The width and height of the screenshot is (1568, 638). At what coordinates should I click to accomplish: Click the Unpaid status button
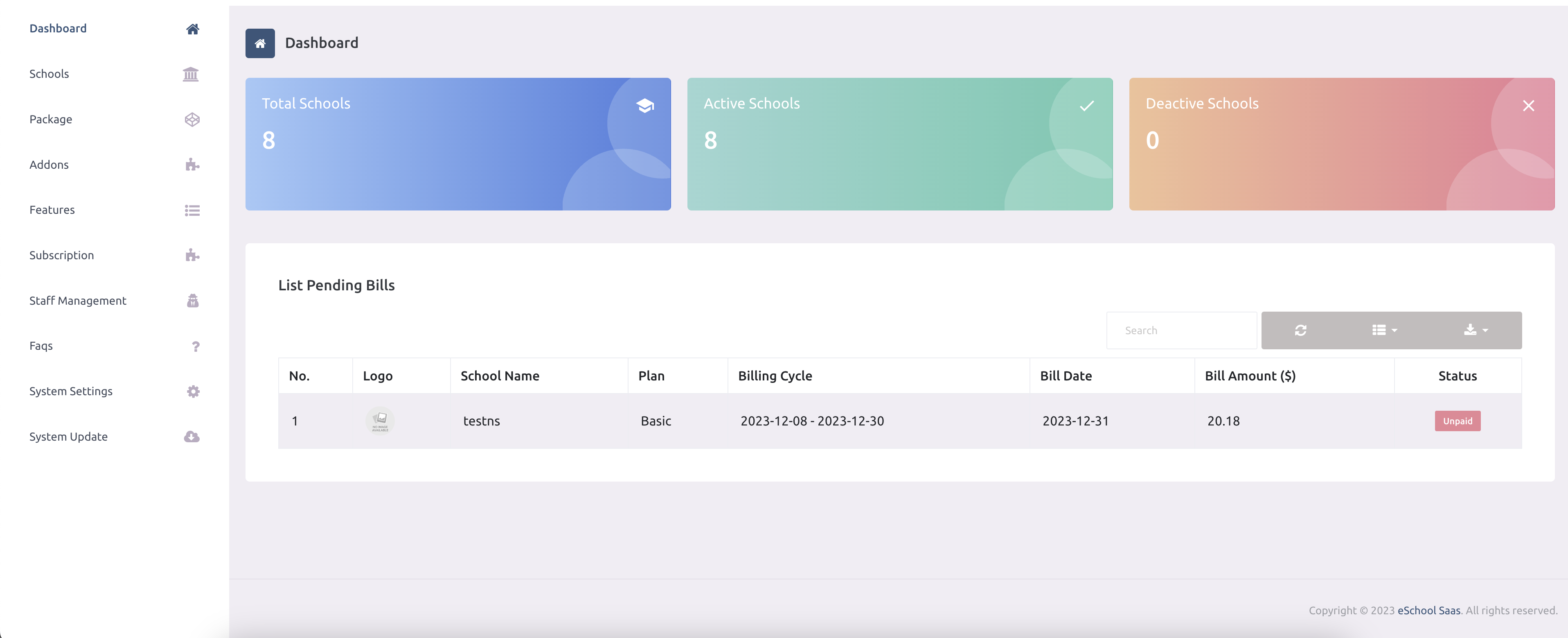(1457, 421)
